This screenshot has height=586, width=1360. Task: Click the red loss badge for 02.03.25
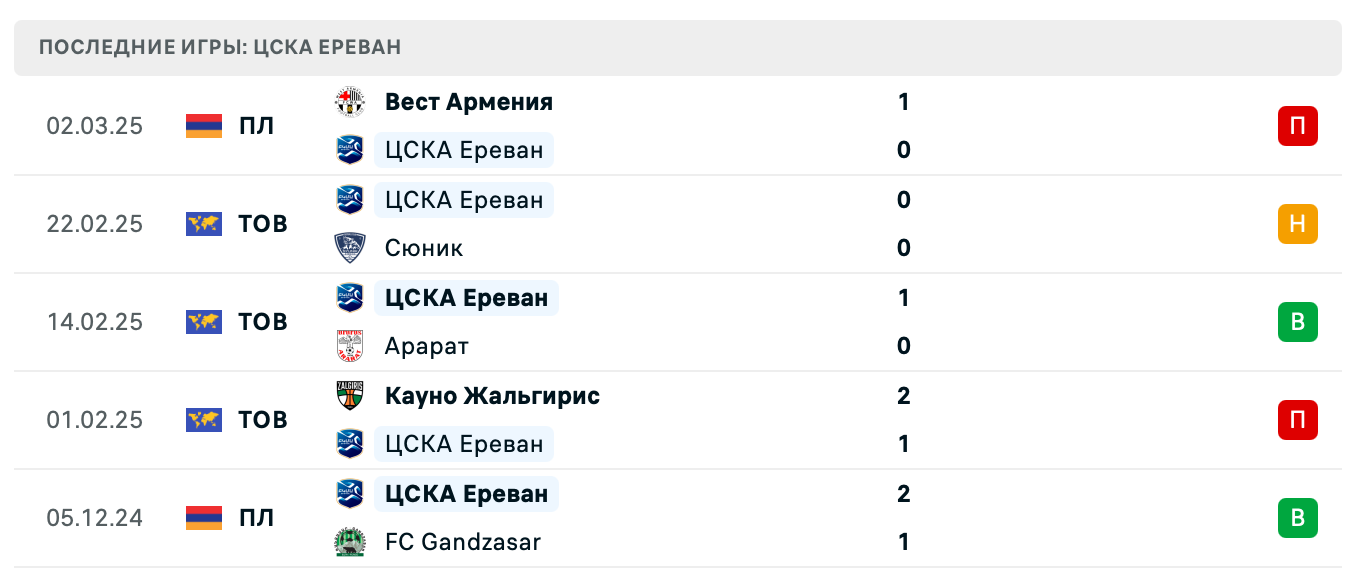[1297, 126]
